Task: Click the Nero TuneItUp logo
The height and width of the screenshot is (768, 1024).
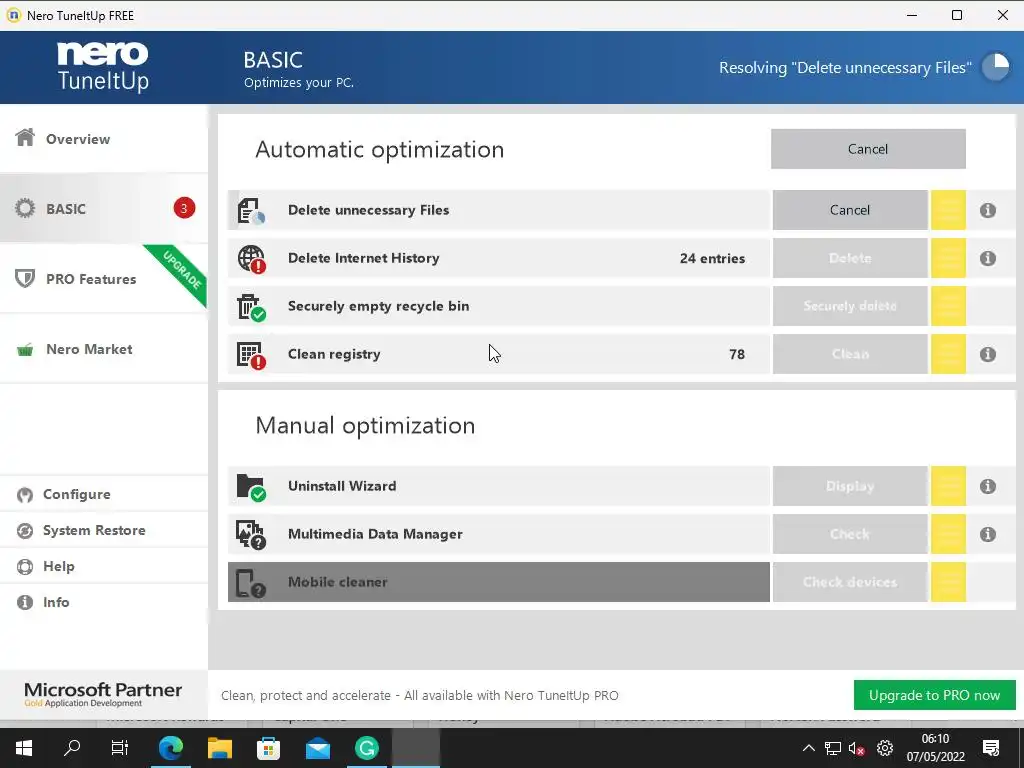Action: point(103,67)
